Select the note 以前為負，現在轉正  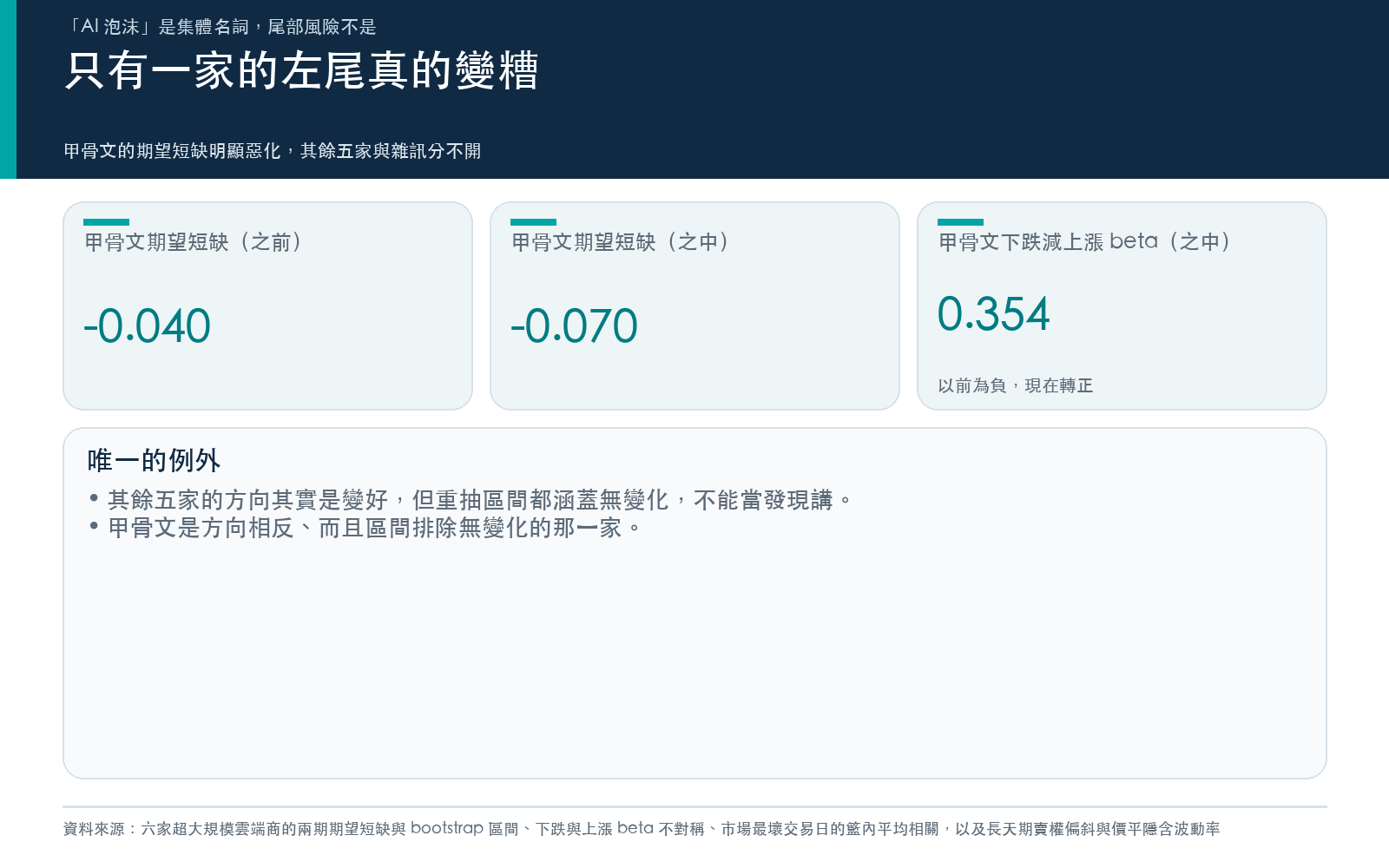click(1016, 385)
